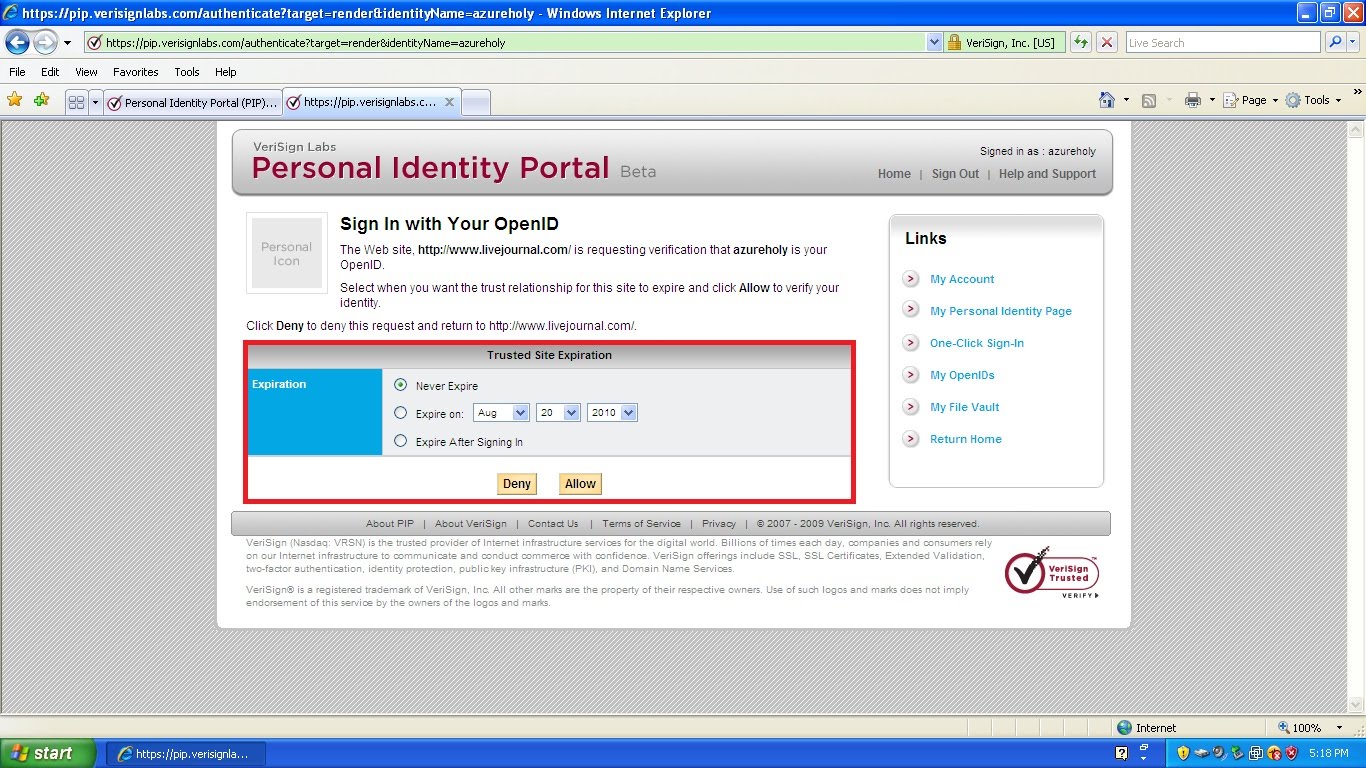Expand the address bar history dropdown
Image resolution: width=1366 pixels, height=768 pixels.
935,43
